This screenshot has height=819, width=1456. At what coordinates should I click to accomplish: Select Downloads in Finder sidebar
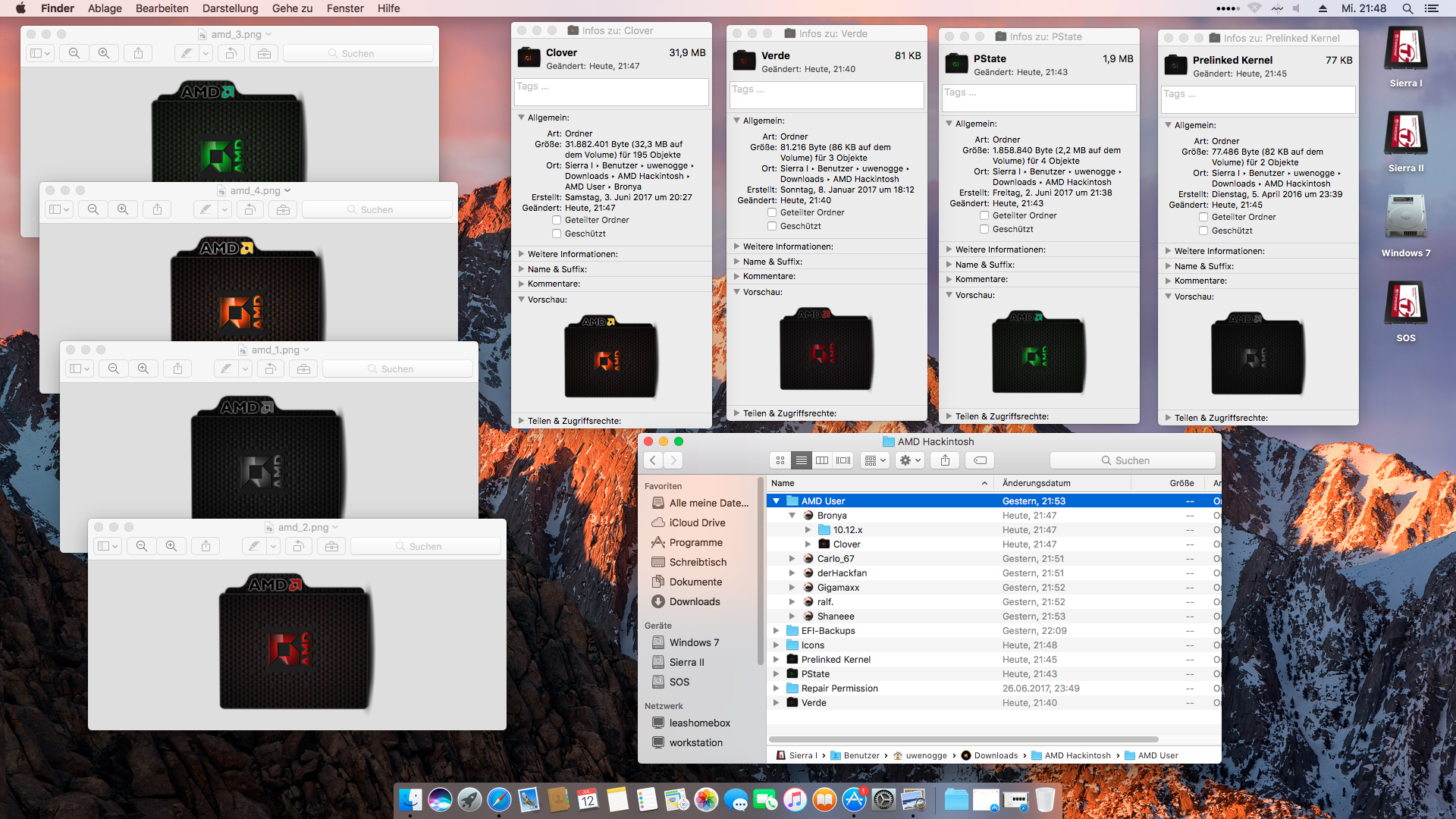[694, 601]
